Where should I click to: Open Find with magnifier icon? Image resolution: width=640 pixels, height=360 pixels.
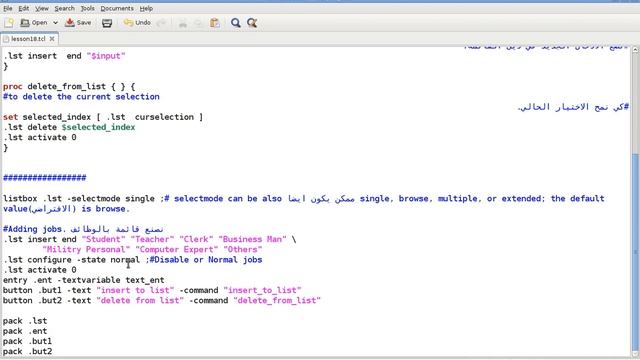pos(236,23)
